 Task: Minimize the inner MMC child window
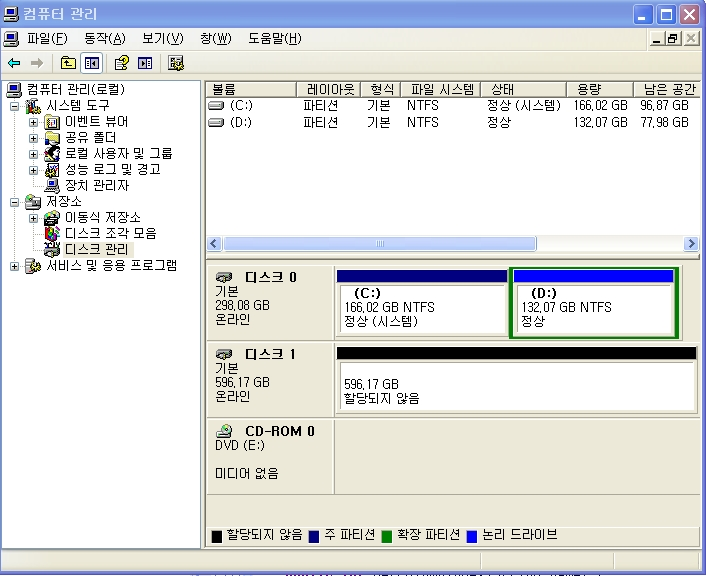656,39
